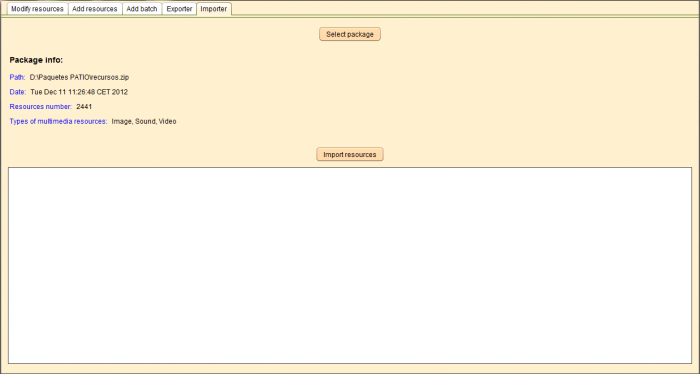Image resolution: width=700 pixels, height=374 pixels.
Task: Open the Add resources tab
Action: tap(95, 9)
